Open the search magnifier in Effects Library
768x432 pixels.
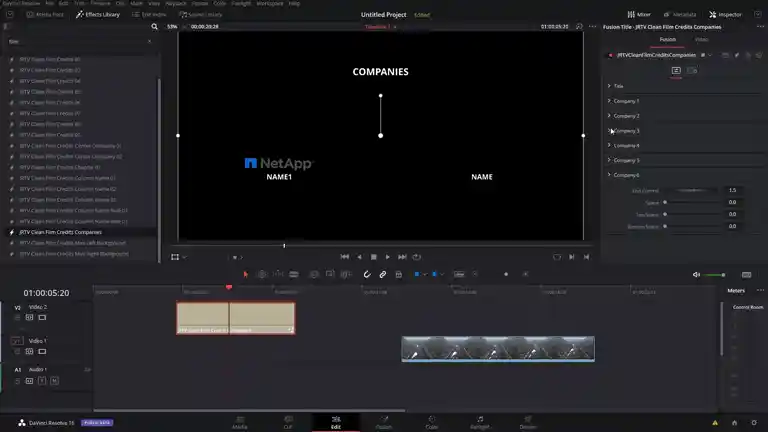coord(154,26)
